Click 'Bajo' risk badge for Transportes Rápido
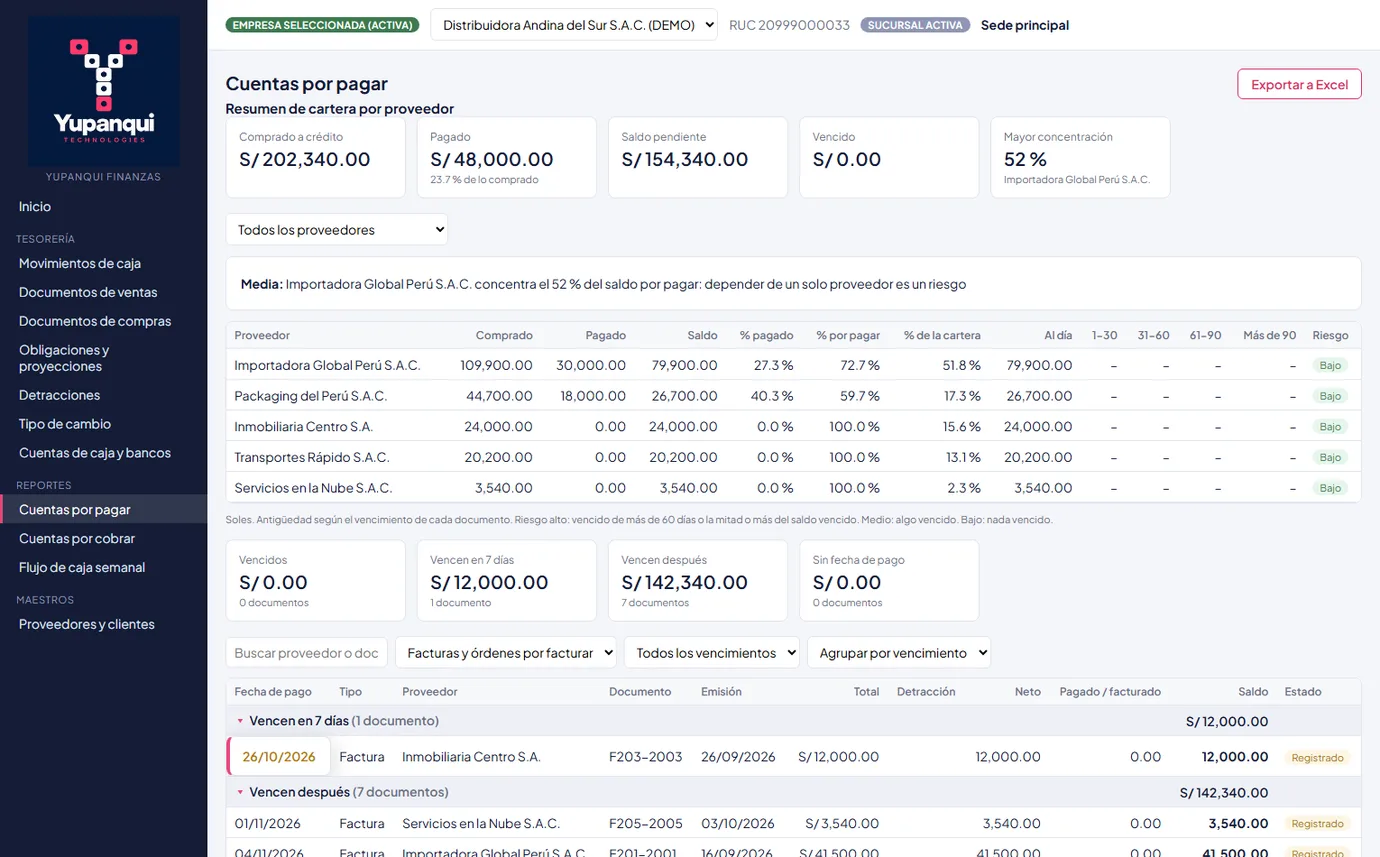Screen dimensions: 1380x857 [1330, 457]
